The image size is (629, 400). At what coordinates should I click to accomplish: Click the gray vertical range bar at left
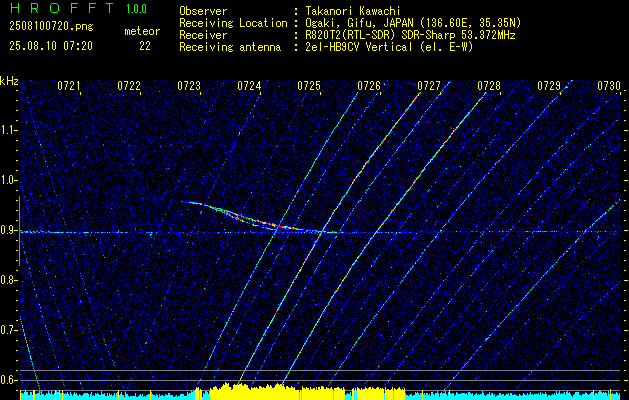click(19, 231)
